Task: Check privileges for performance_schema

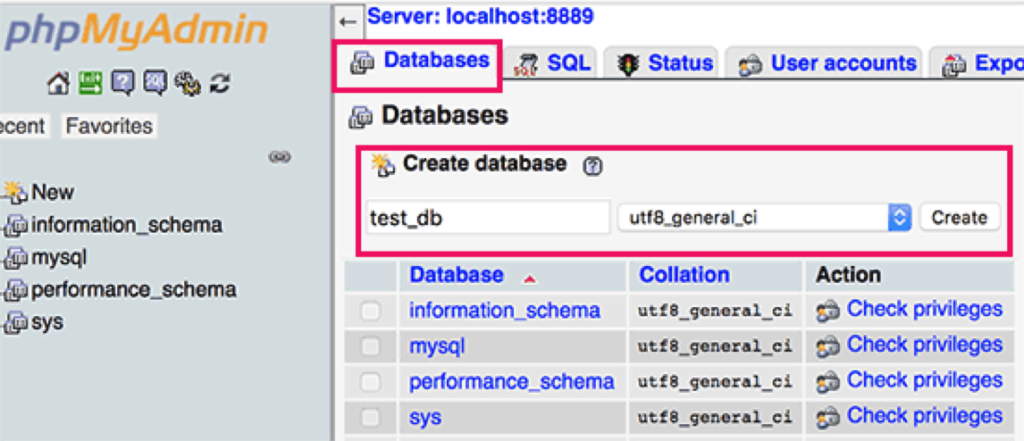Action: [x=925, y=380]
